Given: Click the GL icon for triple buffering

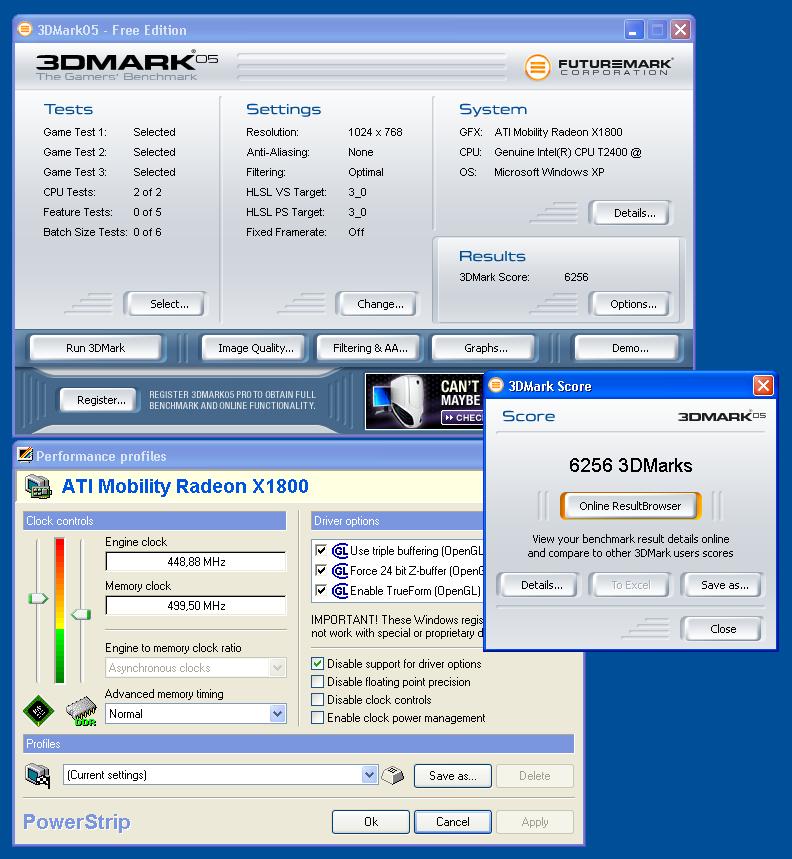Looking at the screenshot, I should [340, 551].
